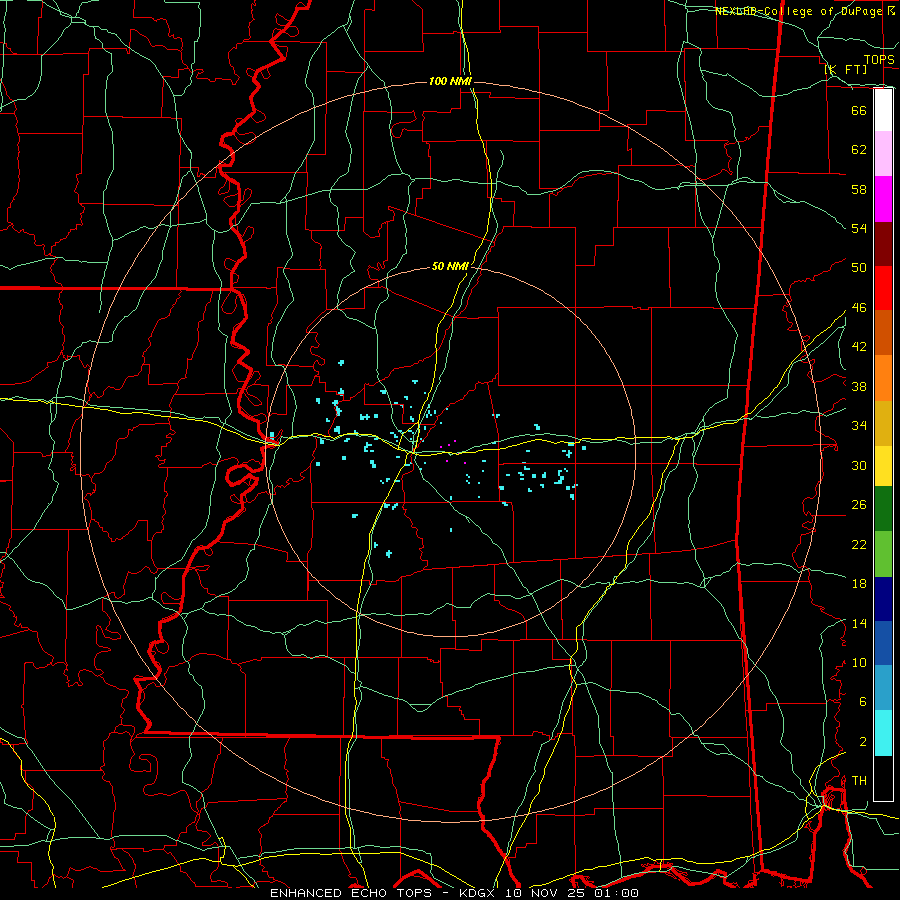
Task: Click the 26 value on the scale
Action: [859, 505]
